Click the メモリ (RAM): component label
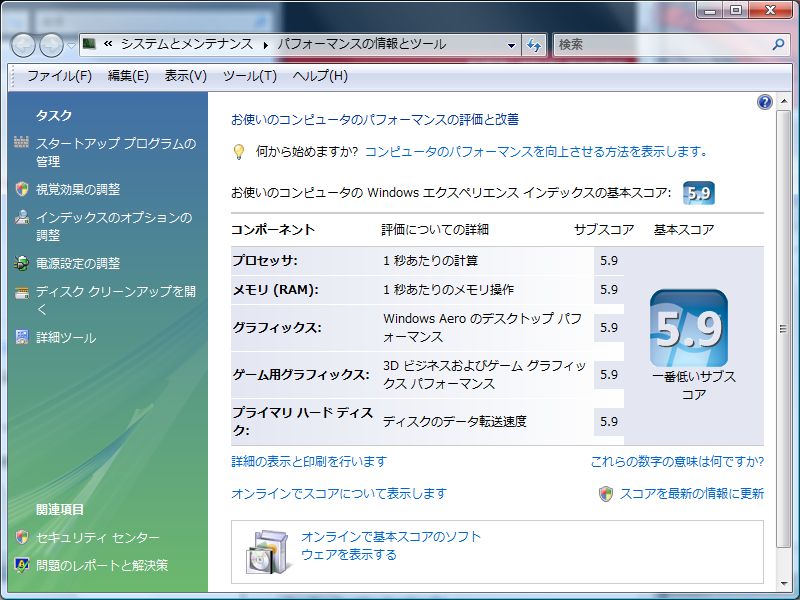The height and width of the screenshot is (600, 800). point(276,289)
